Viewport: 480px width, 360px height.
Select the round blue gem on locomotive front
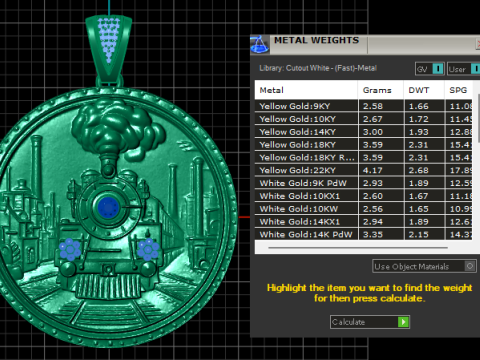[x=108, y=207]
